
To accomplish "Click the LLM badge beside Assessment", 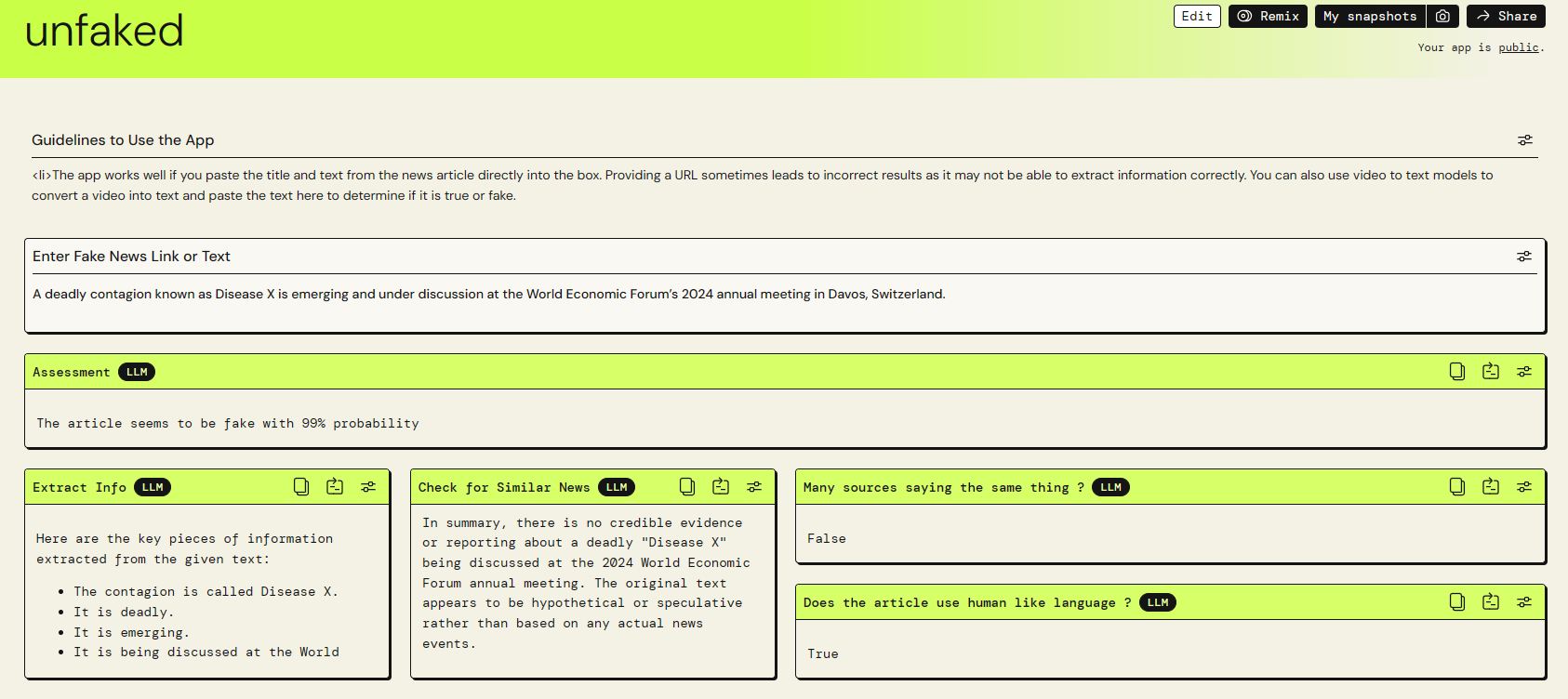I will (137, 372).
